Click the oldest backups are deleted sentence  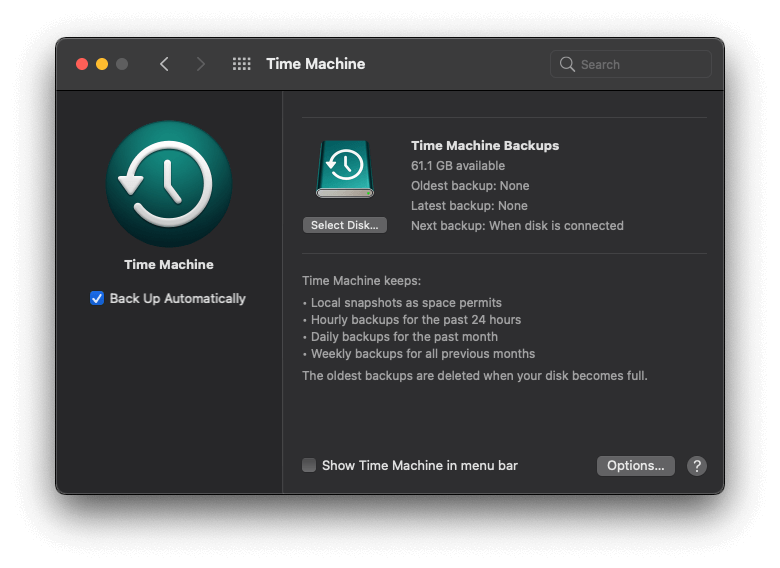click(475, 376)
